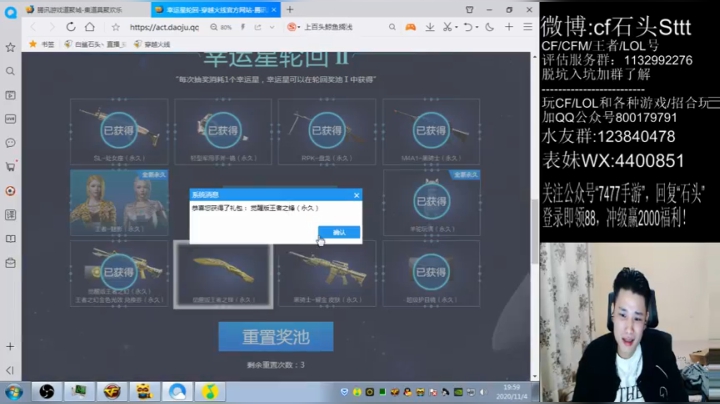Open the QQ Music taskbar icon
Image resolution: width=720 pixels, height=404 pixels.
210,392
